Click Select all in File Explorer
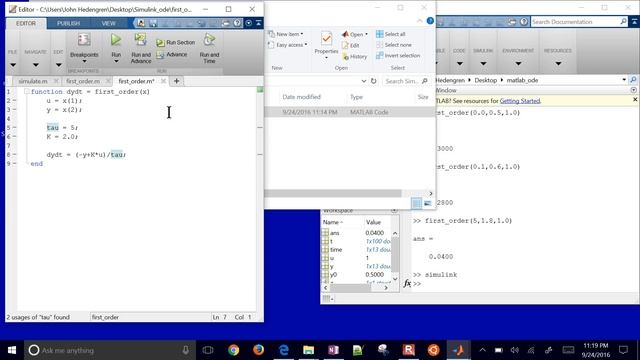 tap(391, 34)
